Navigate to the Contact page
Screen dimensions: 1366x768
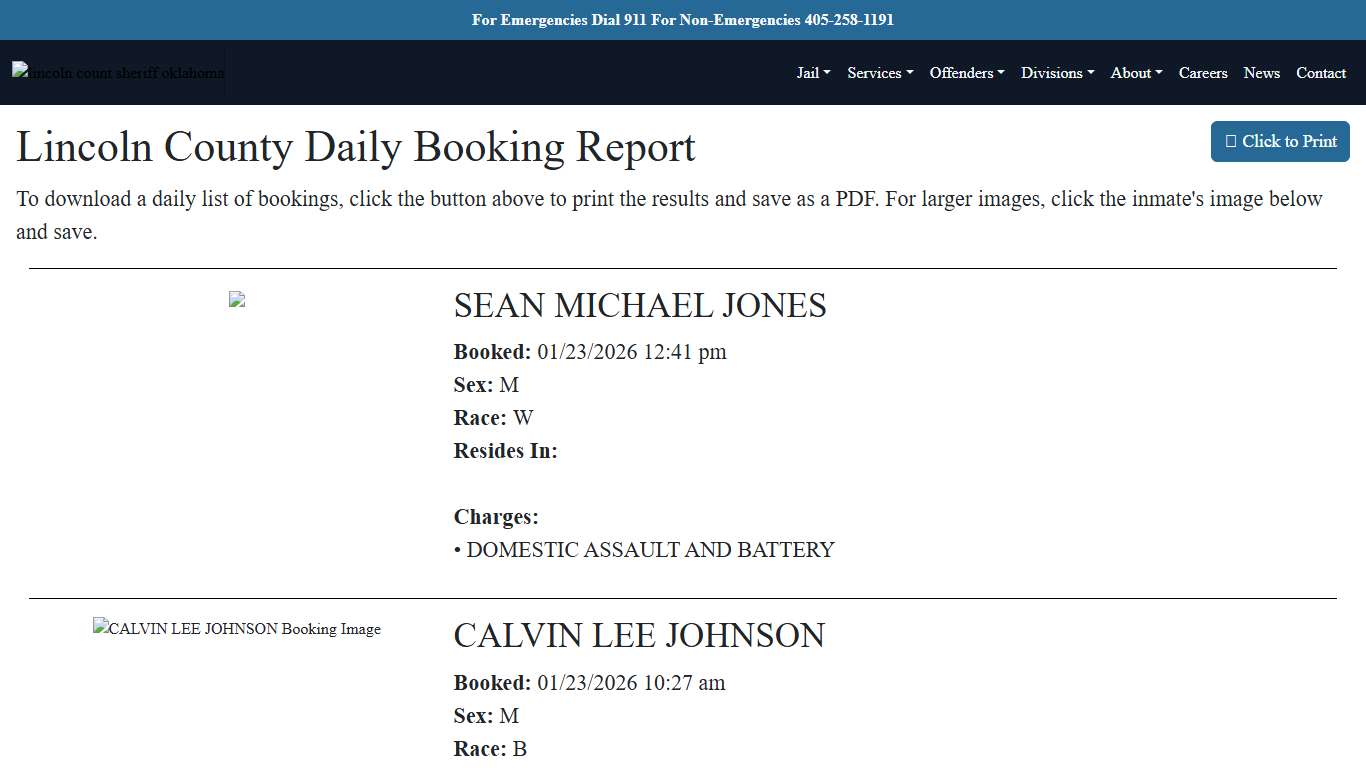click(x=1321, y=73)
